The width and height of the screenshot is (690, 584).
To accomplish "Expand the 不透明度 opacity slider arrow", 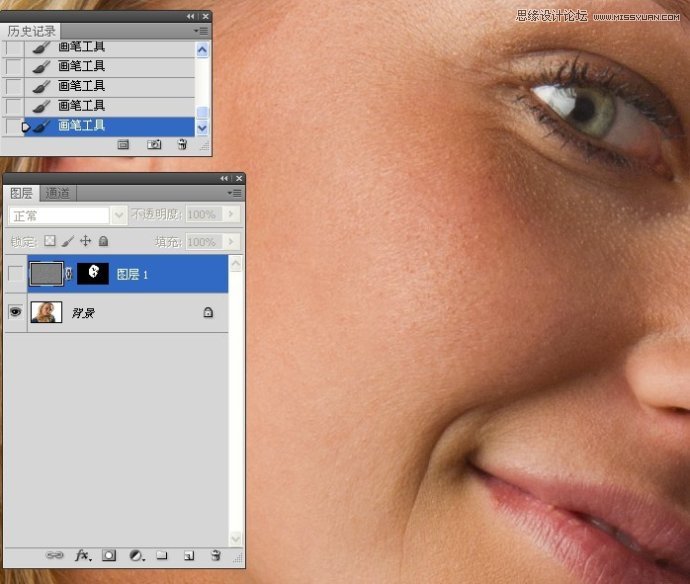I will pyautogui.click(x=232, y=215).
